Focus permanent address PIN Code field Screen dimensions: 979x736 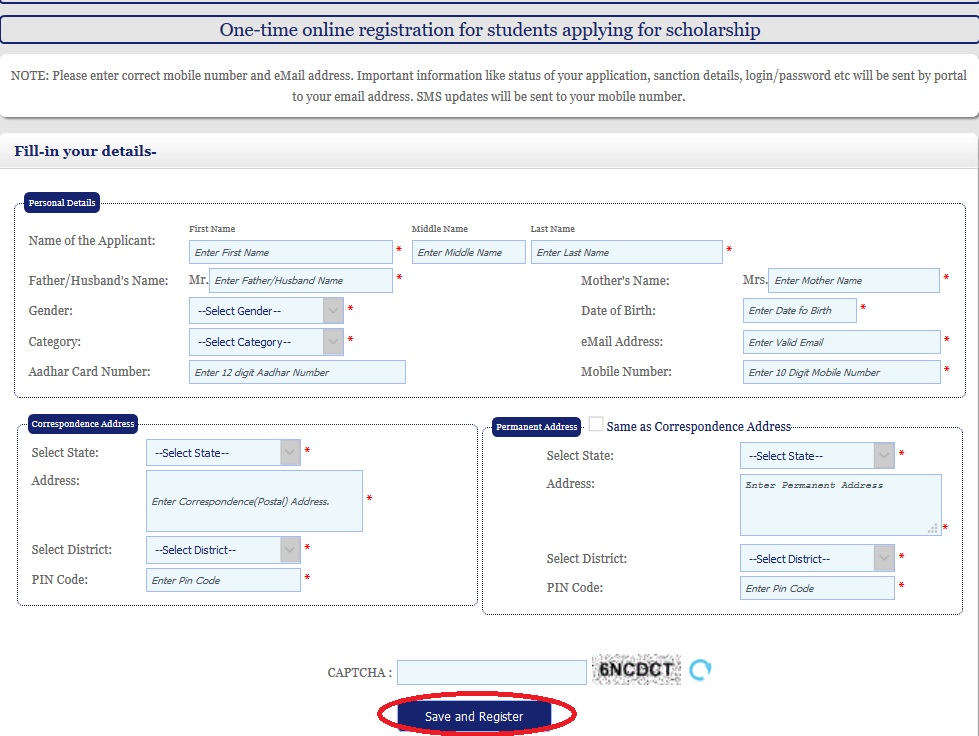[x=817, y=588]
